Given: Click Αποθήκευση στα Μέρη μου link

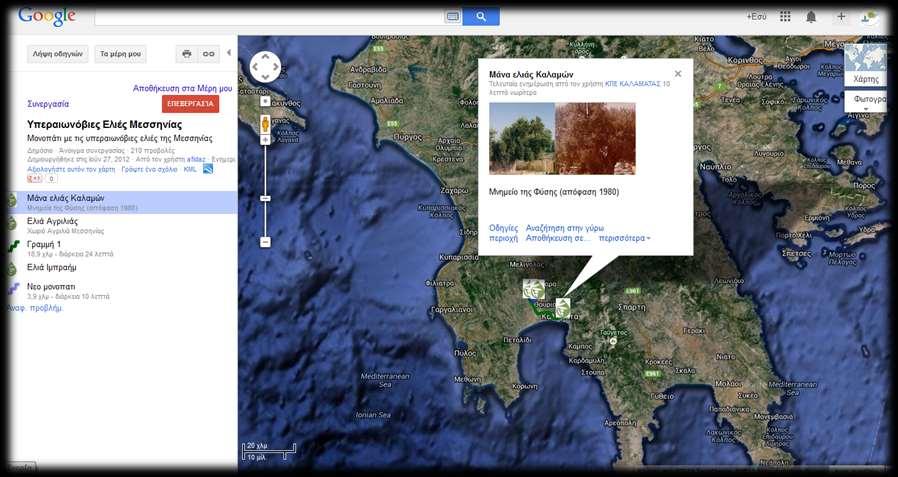Looking at the screenshot, I should [183, 88].
